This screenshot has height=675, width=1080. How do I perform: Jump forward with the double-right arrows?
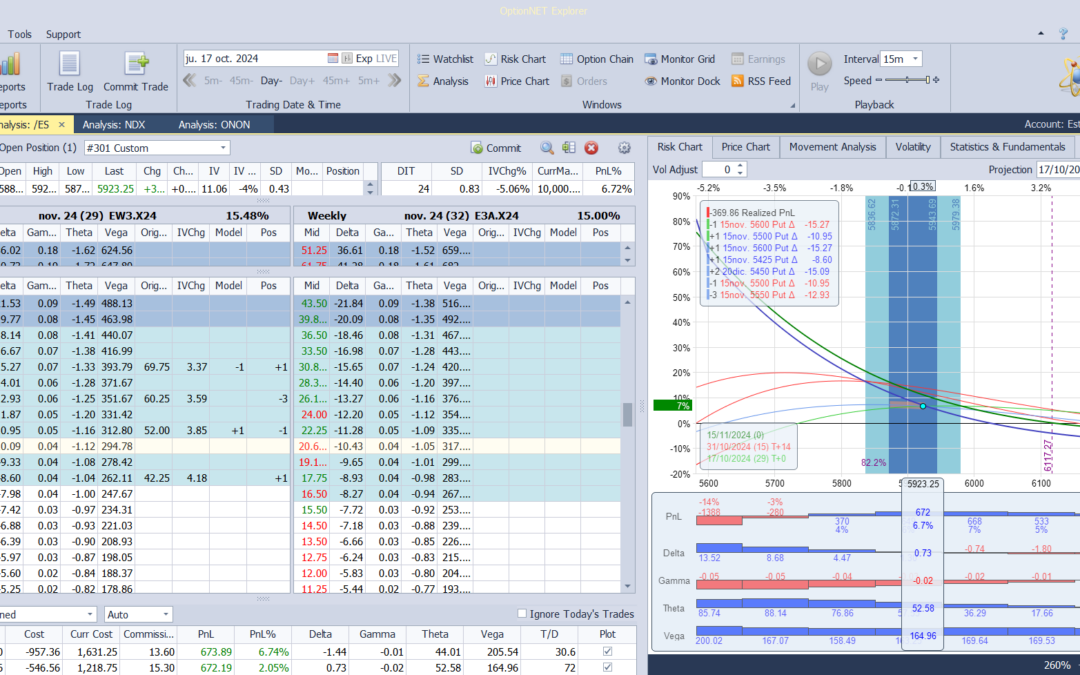coord(395,81)
